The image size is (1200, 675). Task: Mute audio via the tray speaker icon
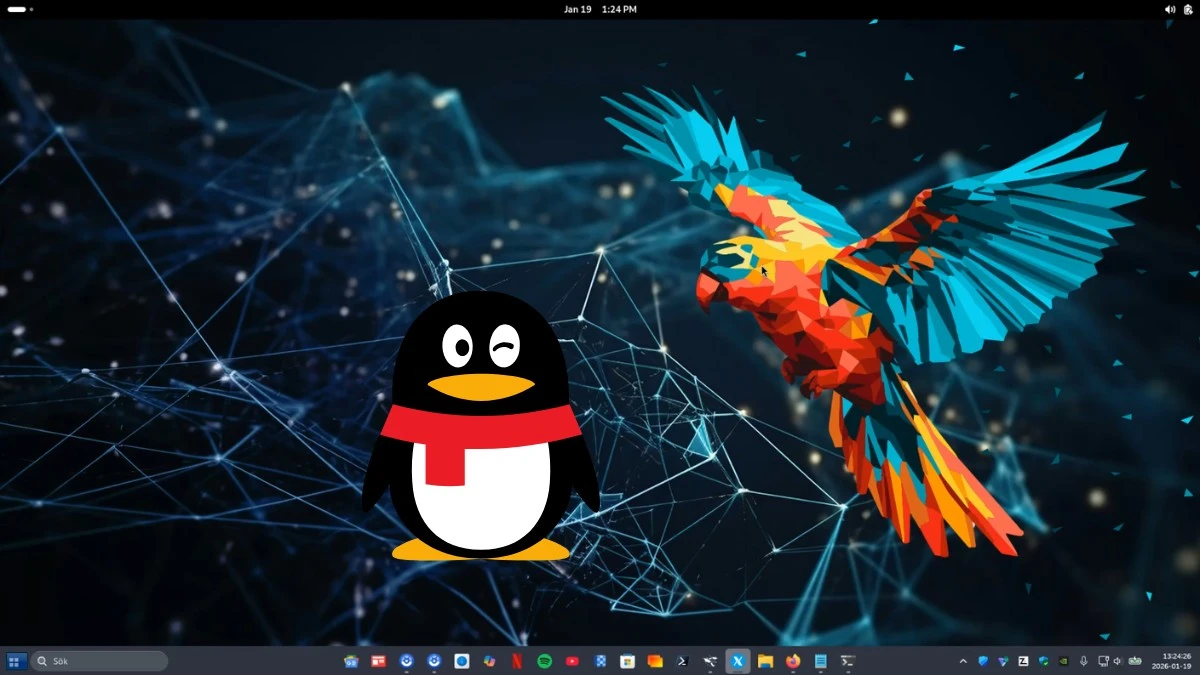point(1118,661)
